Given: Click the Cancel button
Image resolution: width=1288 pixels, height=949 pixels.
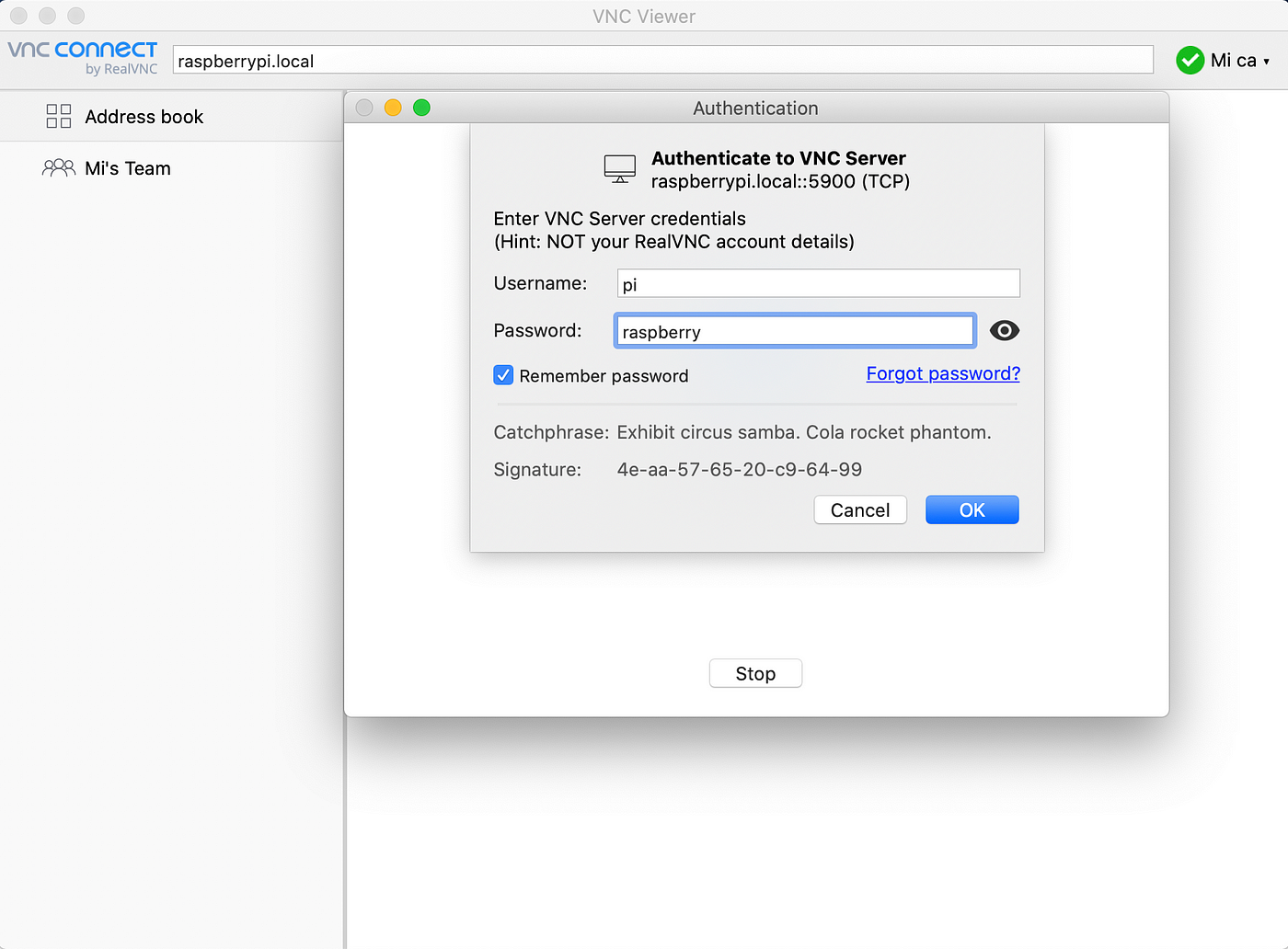Looking at the screenshot, I should [860, 510].
